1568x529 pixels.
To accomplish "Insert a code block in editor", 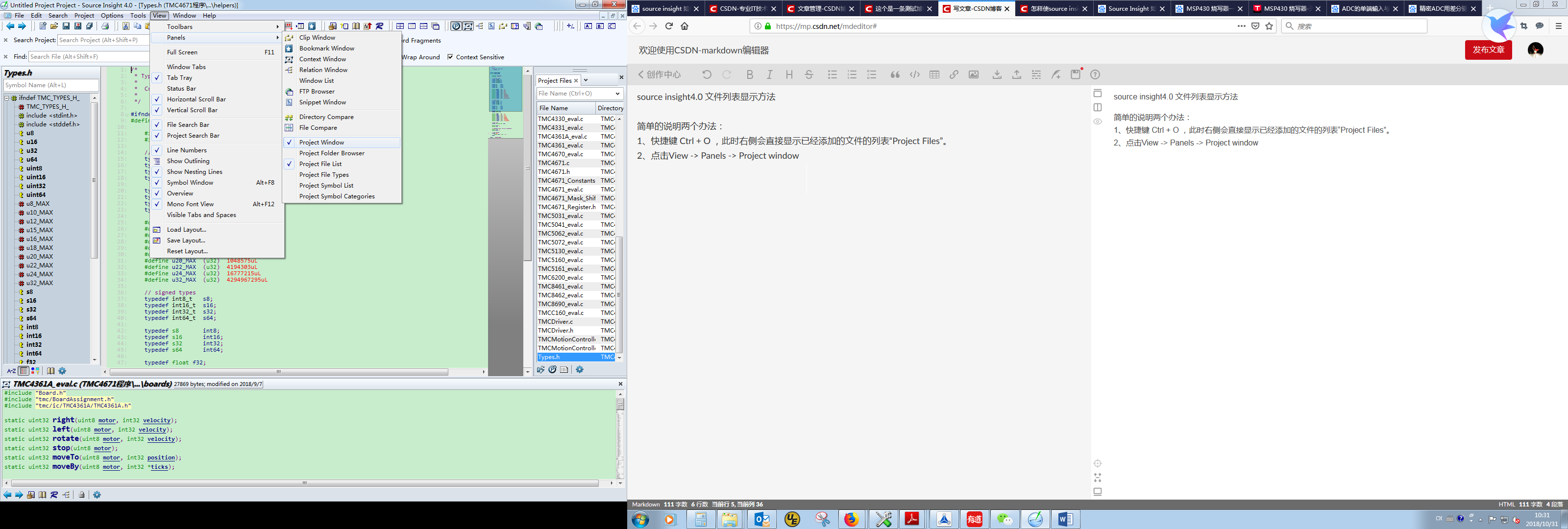I will pyautogui.click(x=914, y=74).
